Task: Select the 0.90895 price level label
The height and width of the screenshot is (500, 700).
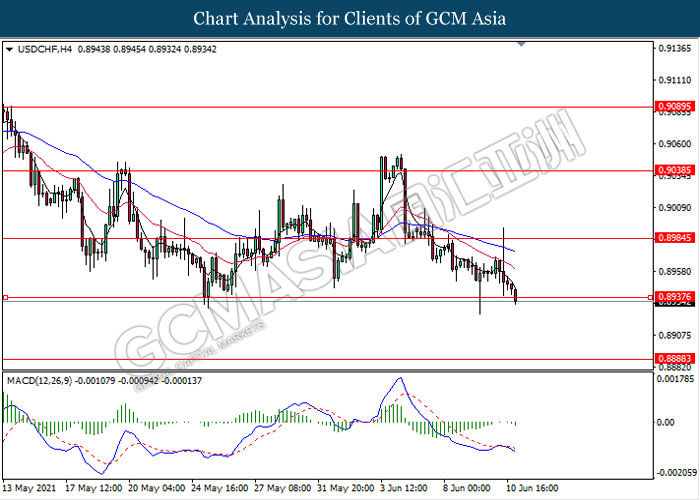Action: [675, 106]
